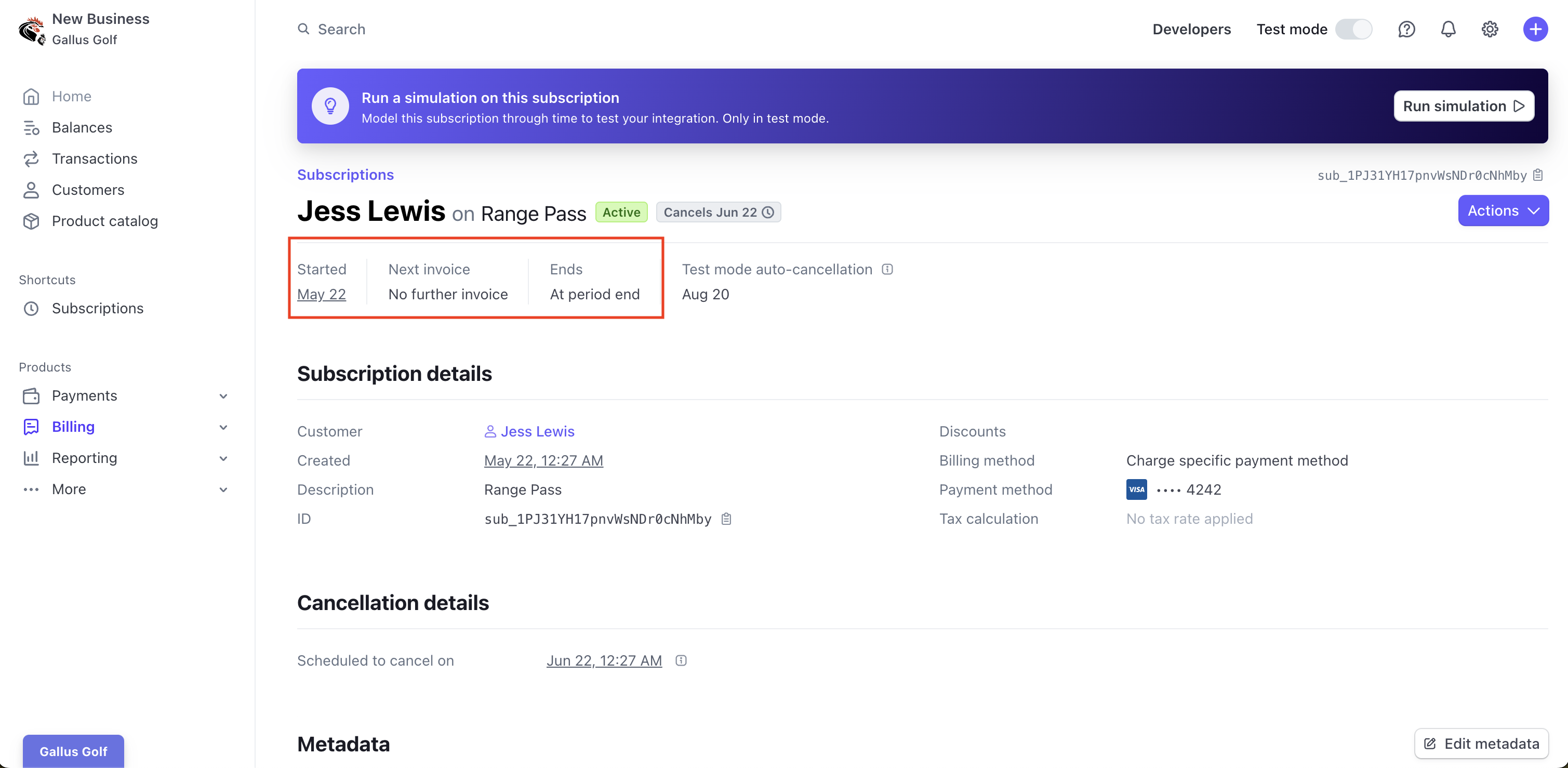Expand the Billing section chevron
The width and height of the screenshot is (1568, 768).
click(x=223, y=427)
